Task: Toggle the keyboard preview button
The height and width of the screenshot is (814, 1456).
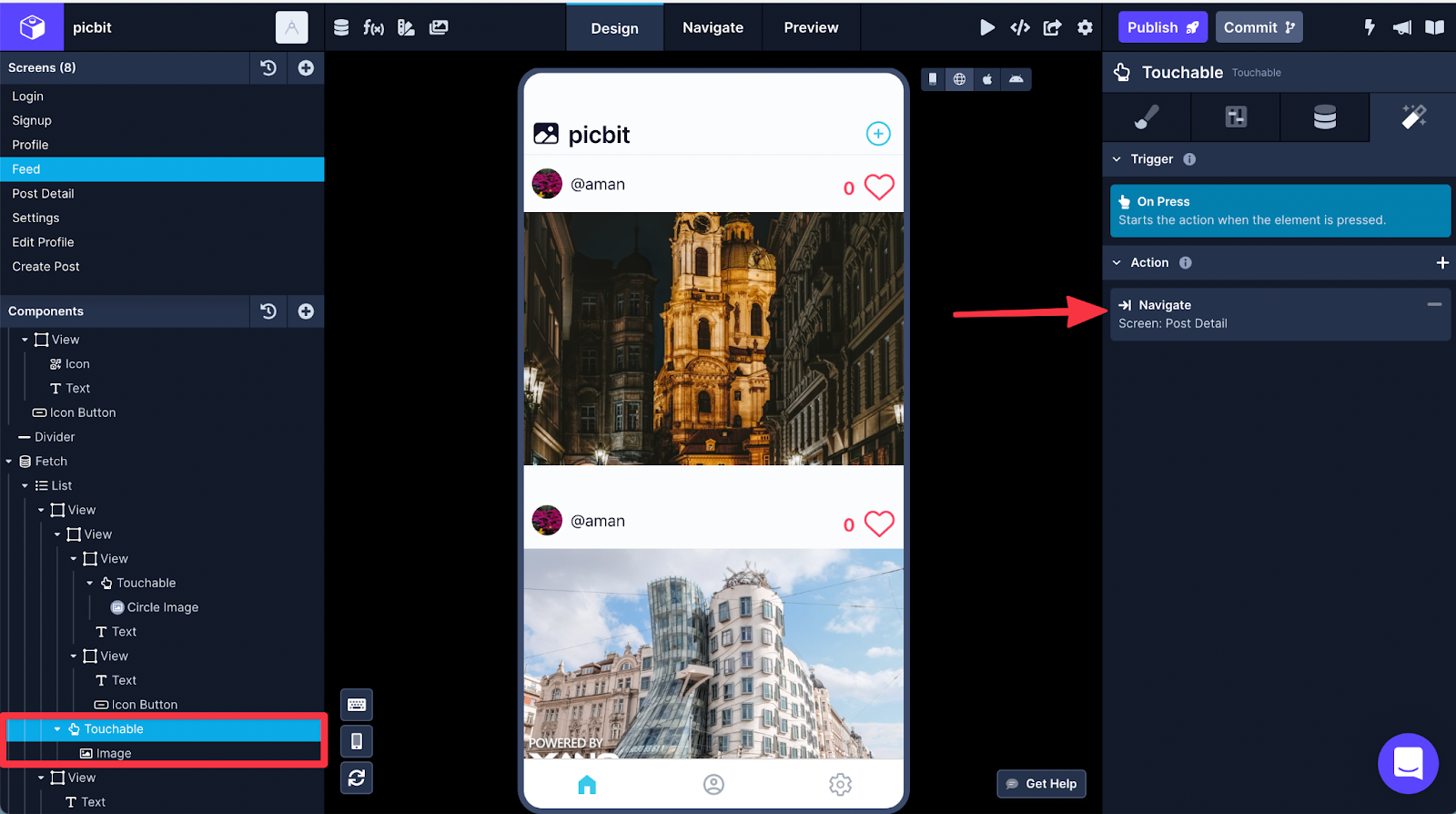Action: (x=357, y=705)
